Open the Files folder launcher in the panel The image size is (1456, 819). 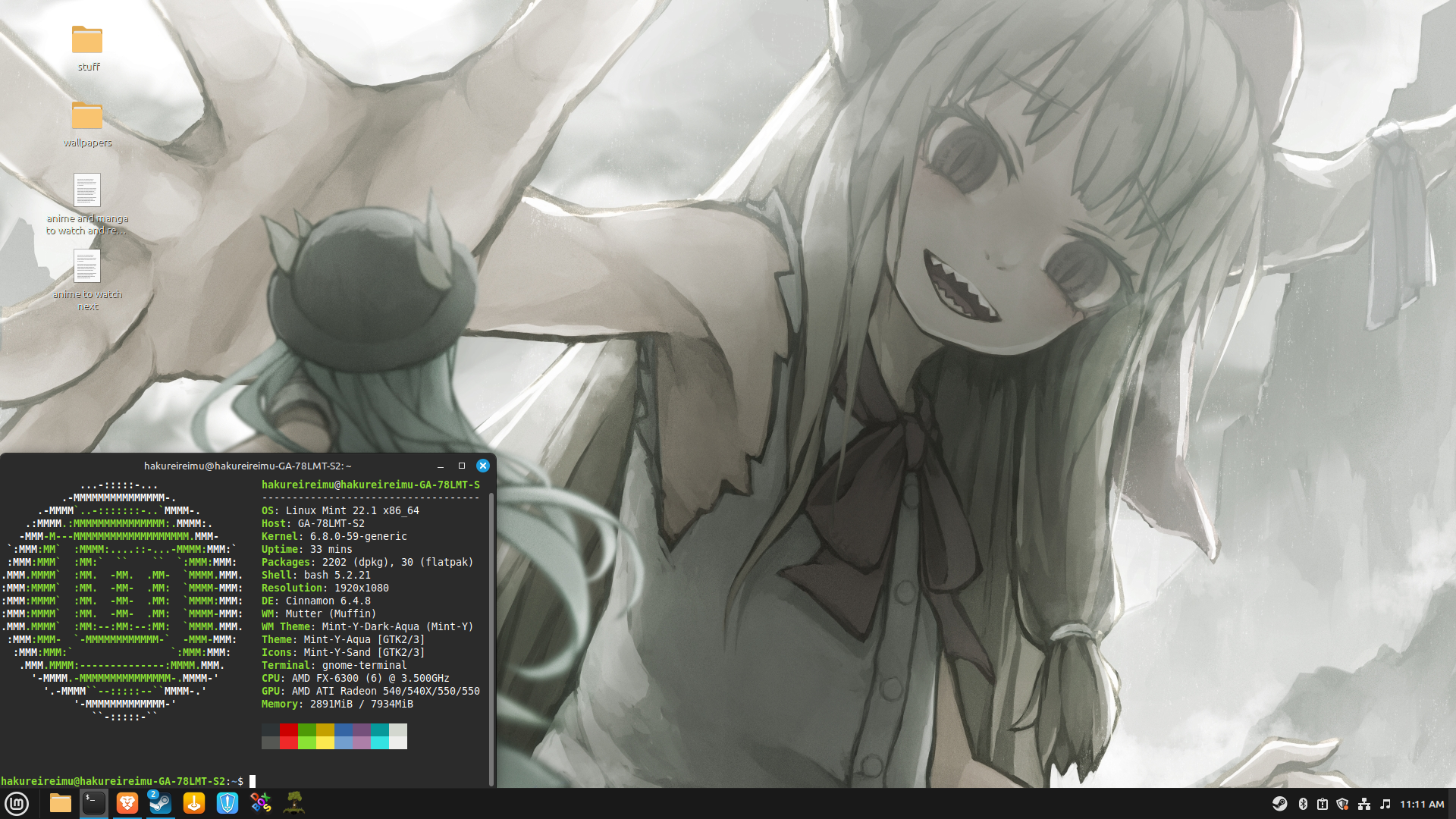60,803
